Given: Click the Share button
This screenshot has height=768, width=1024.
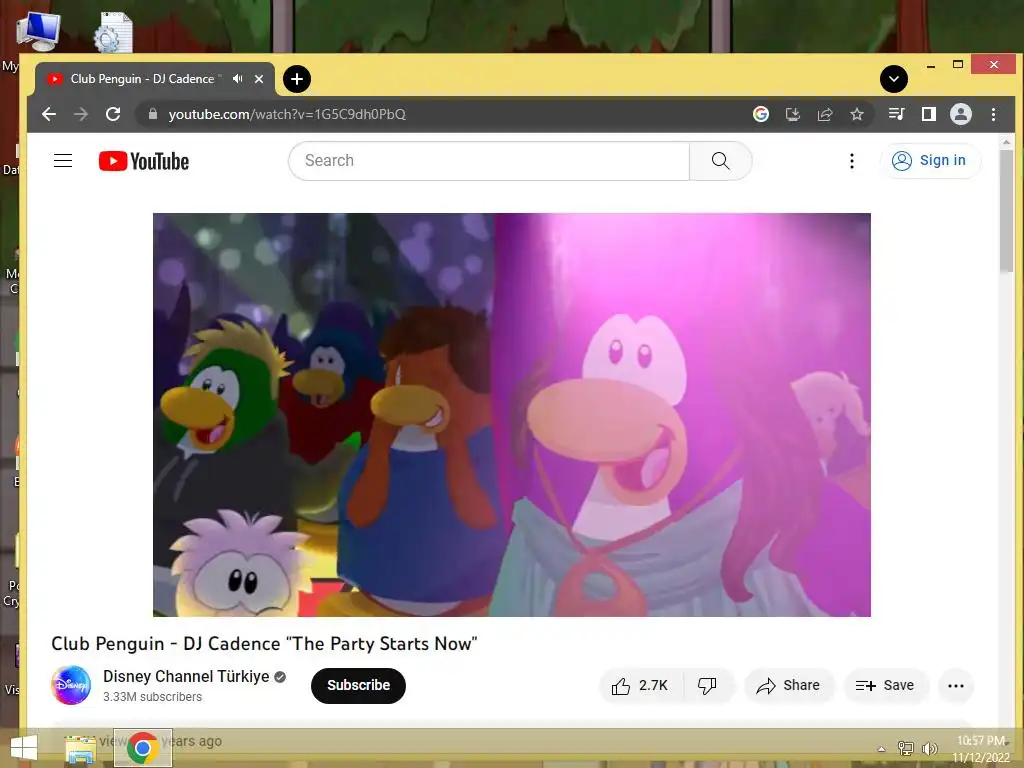Looking at the screenshot, I should [789, 686].
